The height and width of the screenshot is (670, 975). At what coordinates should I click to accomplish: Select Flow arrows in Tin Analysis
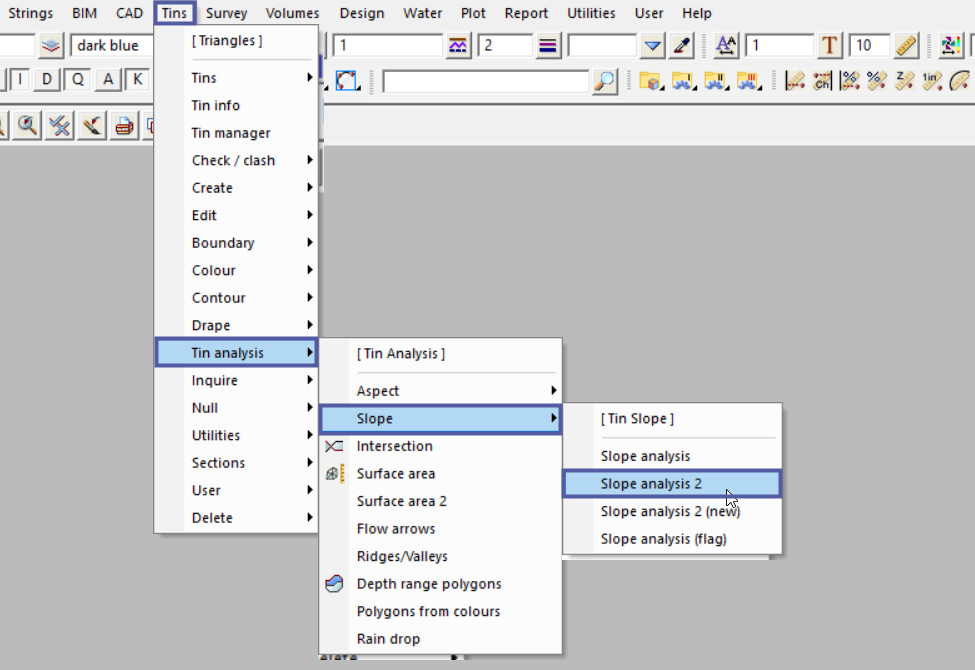pos(396,529)
